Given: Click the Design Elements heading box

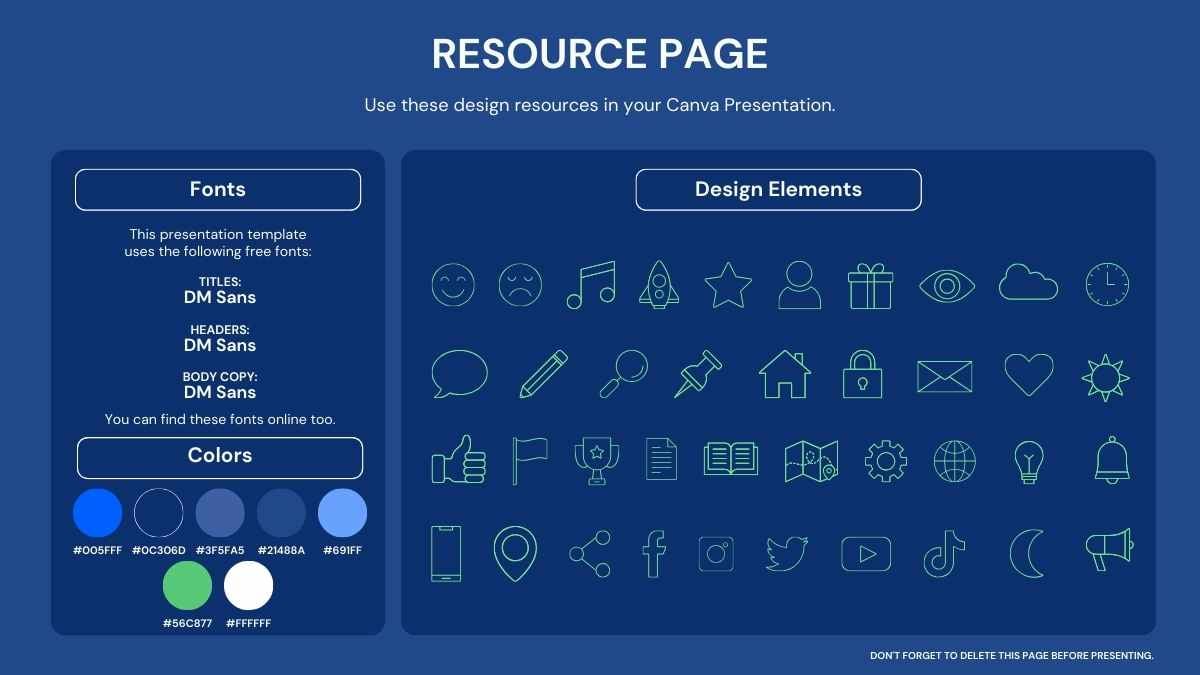Looking at the screenshot, I should click(778, 190).
